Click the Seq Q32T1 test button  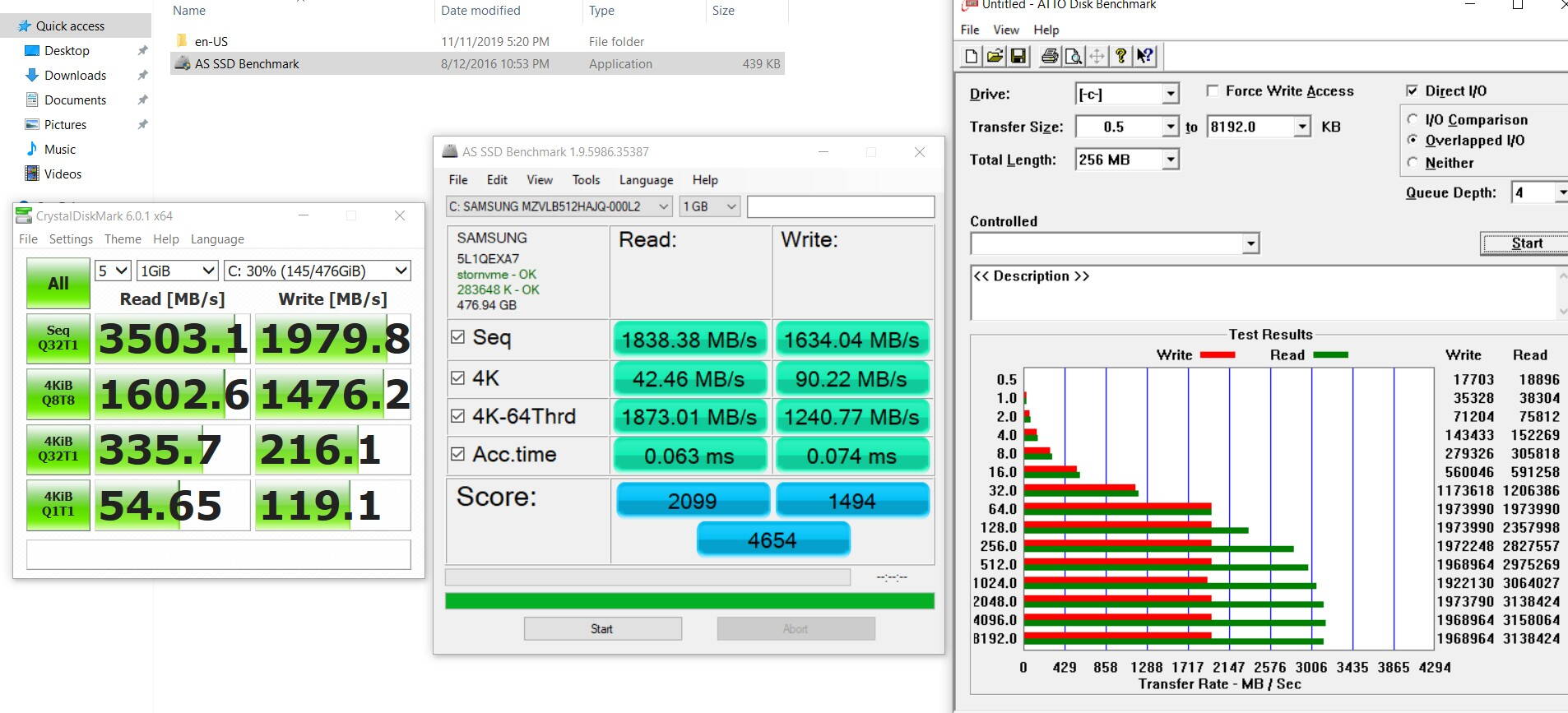(58, 338)
